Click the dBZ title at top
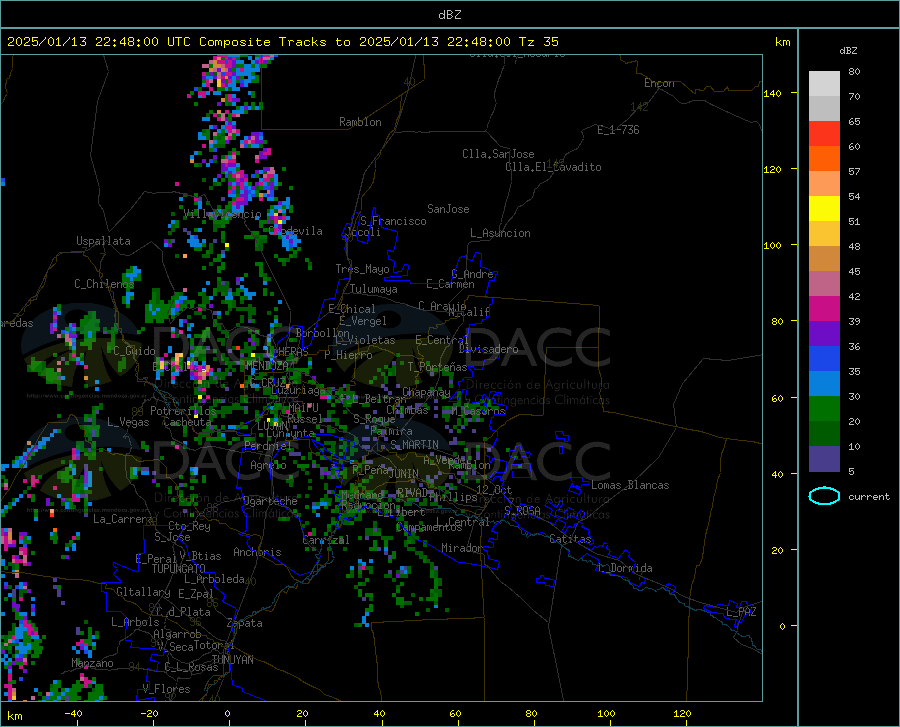Screen dimensions: 900x727 (449, 15)
